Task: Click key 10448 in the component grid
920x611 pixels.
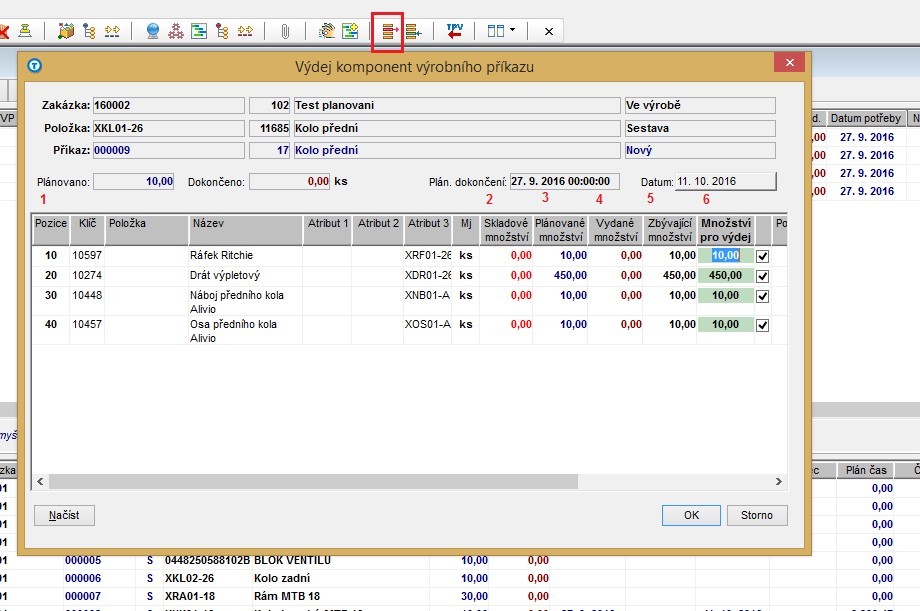Action: coord(87,295)
